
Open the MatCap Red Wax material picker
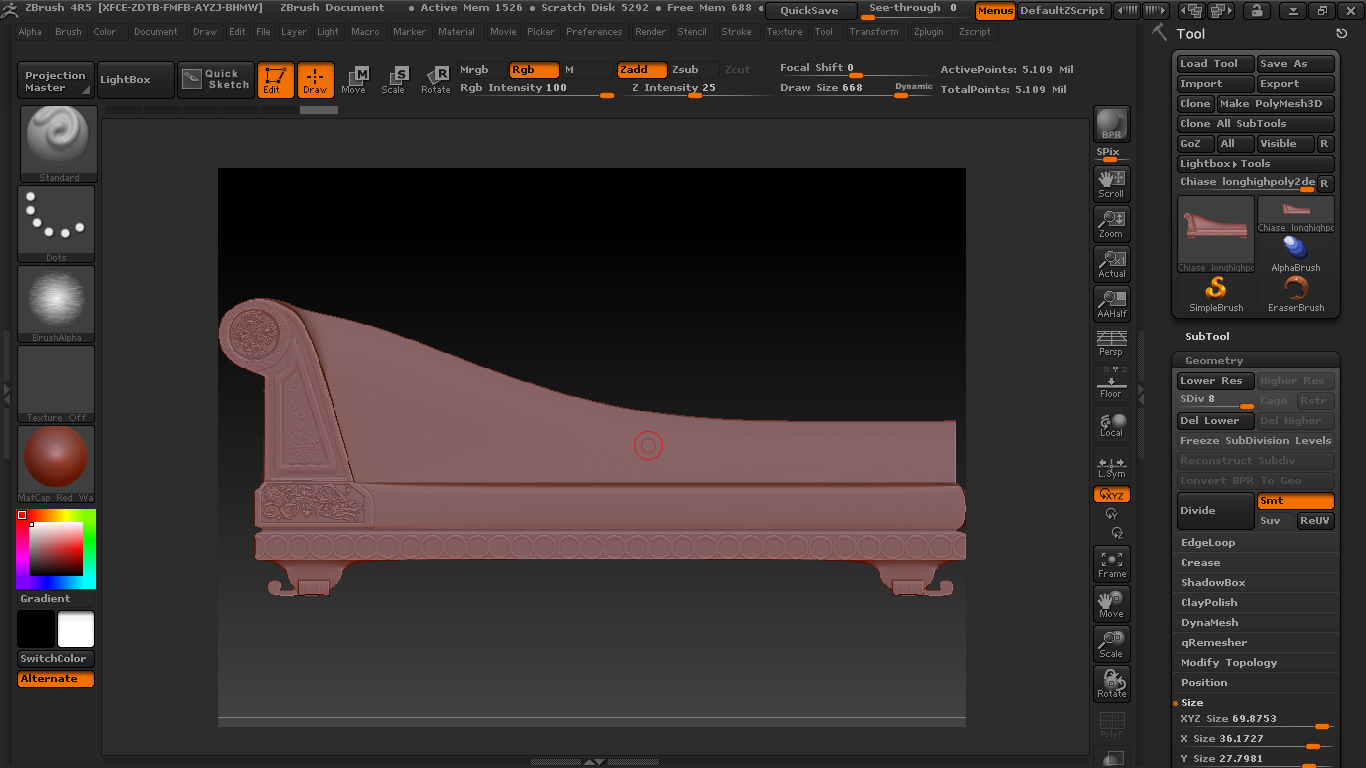coord(56,464)
